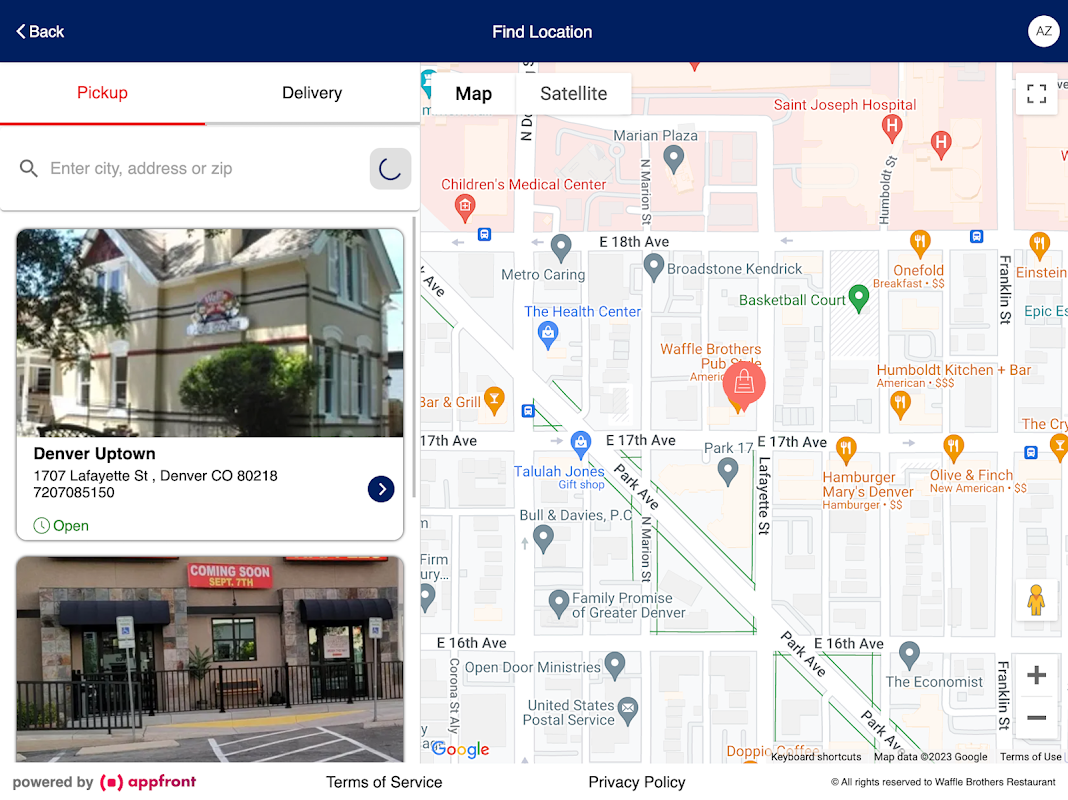Image resolution: width=1068 pixels, height=800 pixels.
Task: Click the Basketball Court green pin
Action: [859, 299]
